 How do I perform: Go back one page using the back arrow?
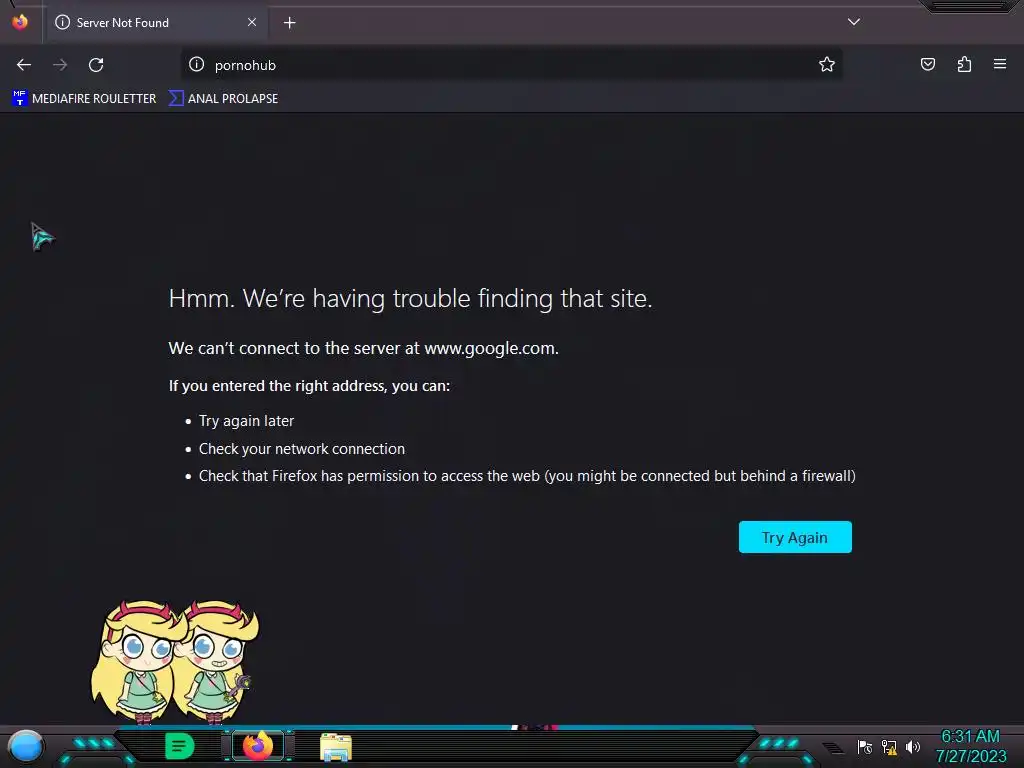(24, 65)
